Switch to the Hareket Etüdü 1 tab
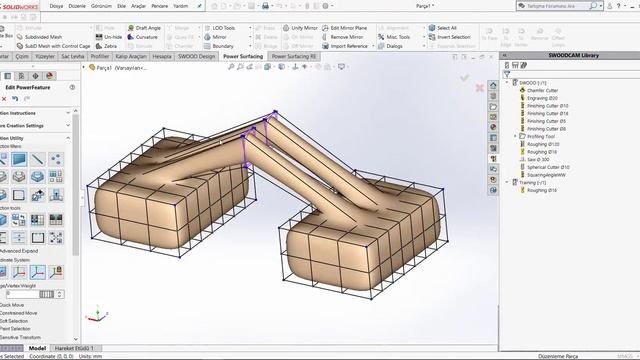This screenshot has height=360, width=640. [74, 348]
